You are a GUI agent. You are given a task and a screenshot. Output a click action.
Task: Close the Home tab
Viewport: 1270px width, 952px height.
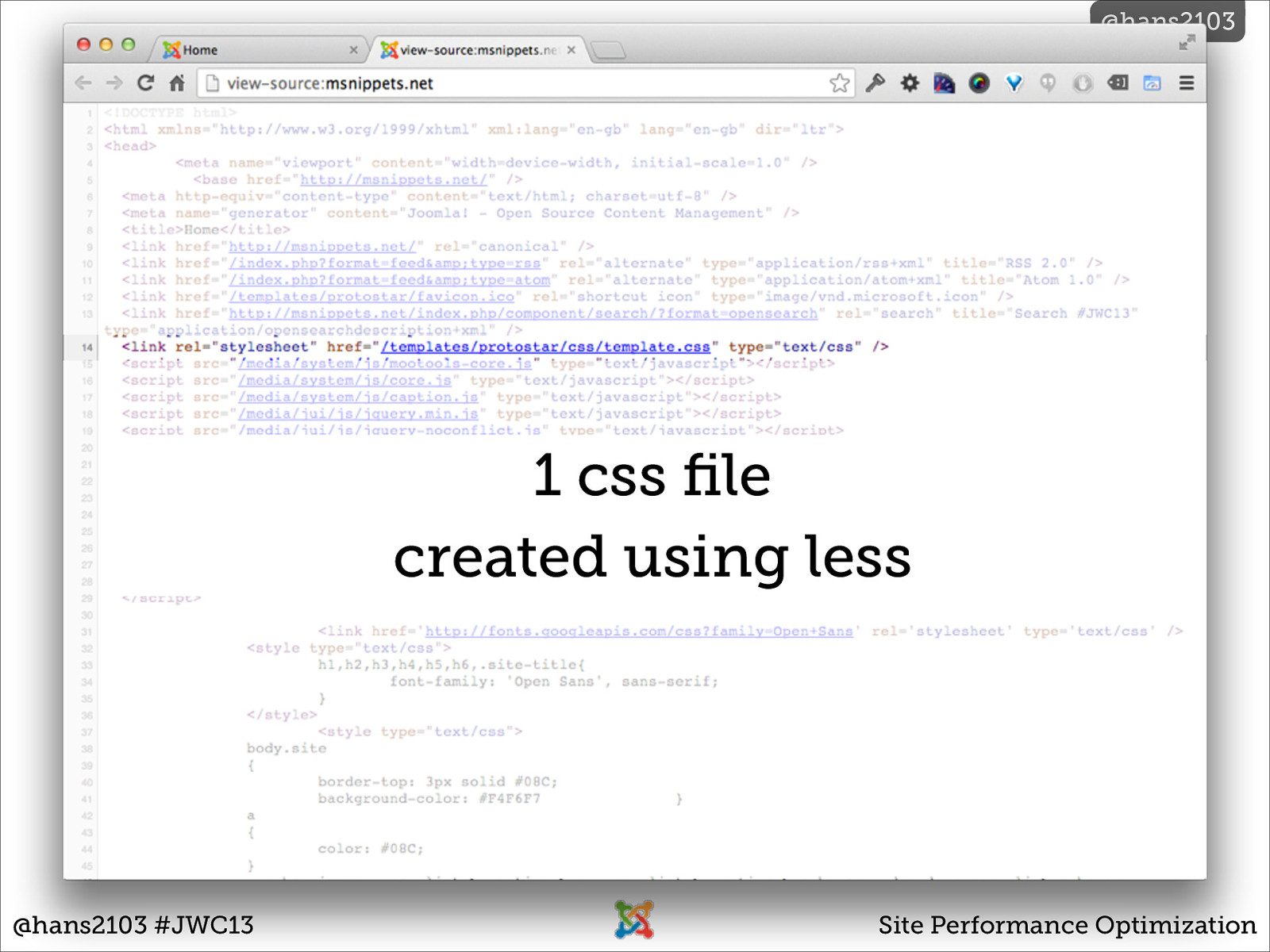pyautogui.click(x=353, y=50)
